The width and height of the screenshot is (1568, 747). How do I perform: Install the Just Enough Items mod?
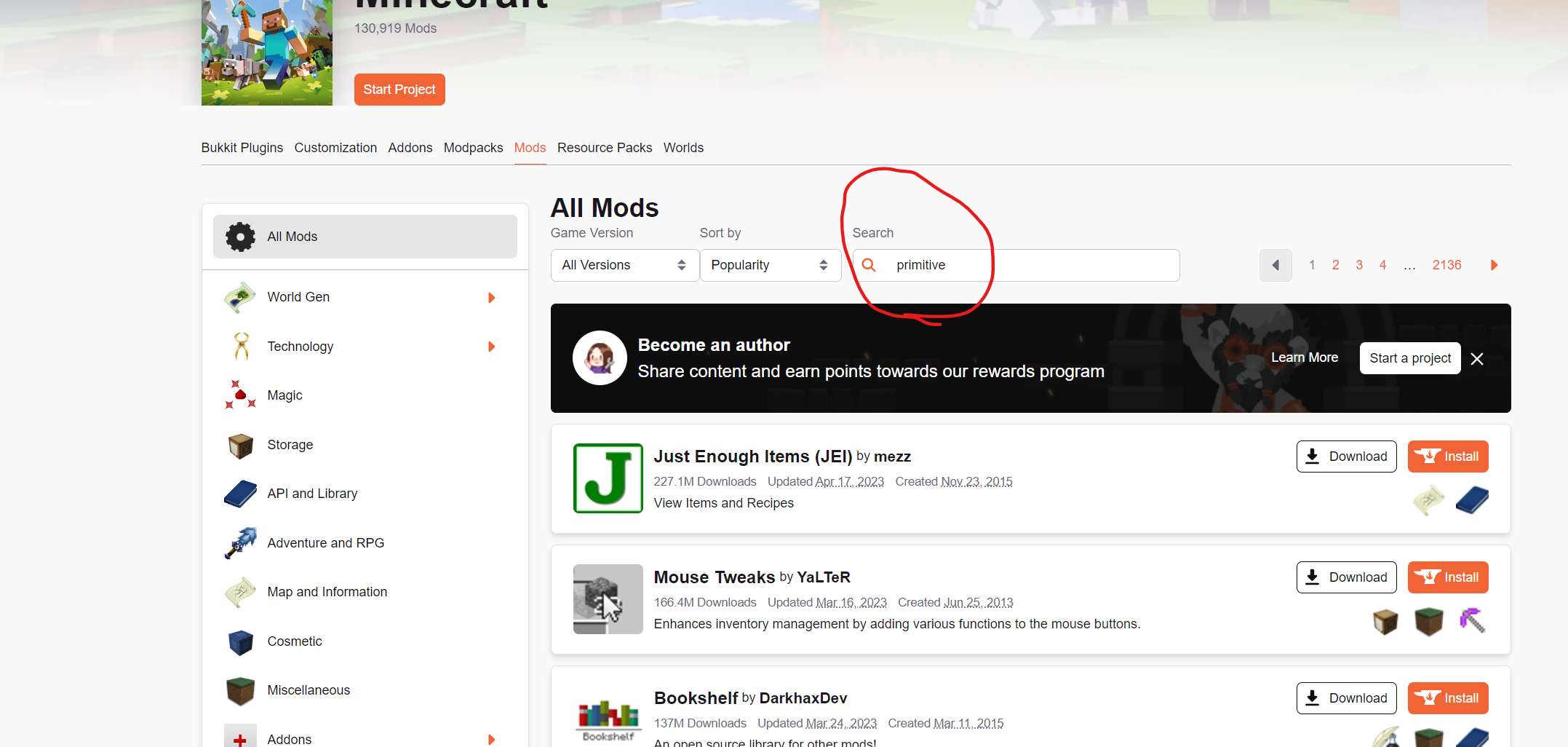click(1447, 456)
